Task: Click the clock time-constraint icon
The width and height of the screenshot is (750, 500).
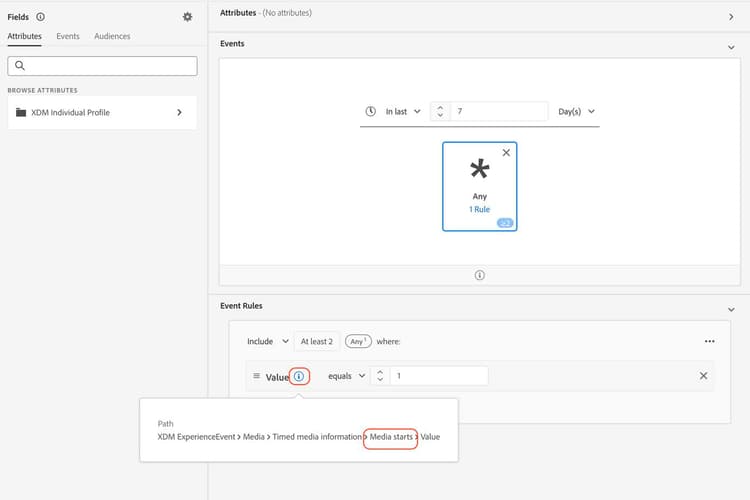Action: click(371, 111)
